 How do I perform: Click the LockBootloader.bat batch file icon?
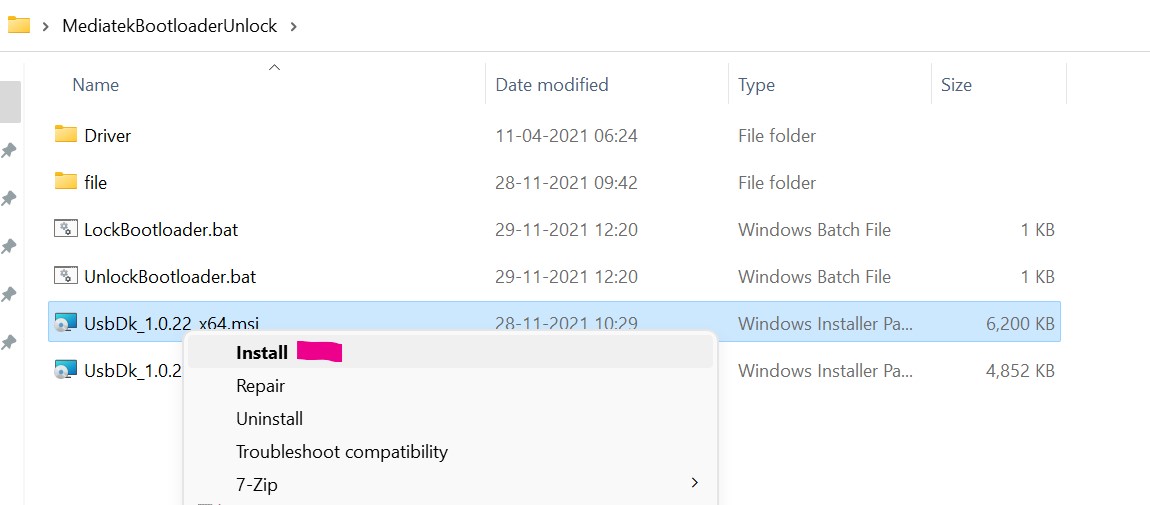tap(66, 229)
